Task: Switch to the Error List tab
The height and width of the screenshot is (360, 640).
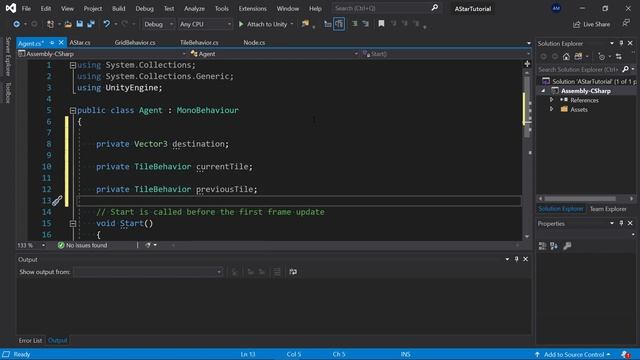Action: coord(30,340)
